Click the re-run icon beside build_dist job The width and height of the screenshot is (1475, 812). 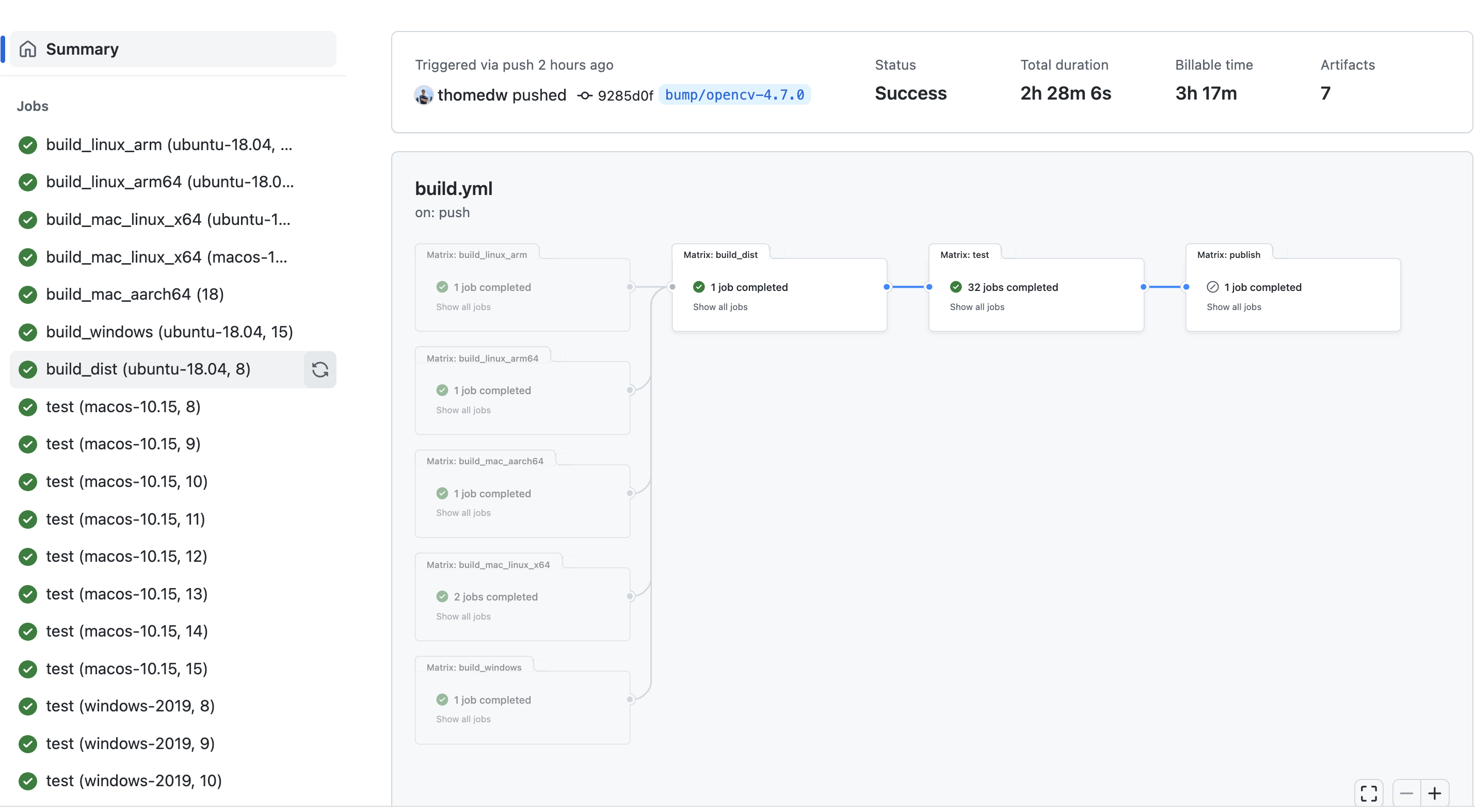(319, 370)
